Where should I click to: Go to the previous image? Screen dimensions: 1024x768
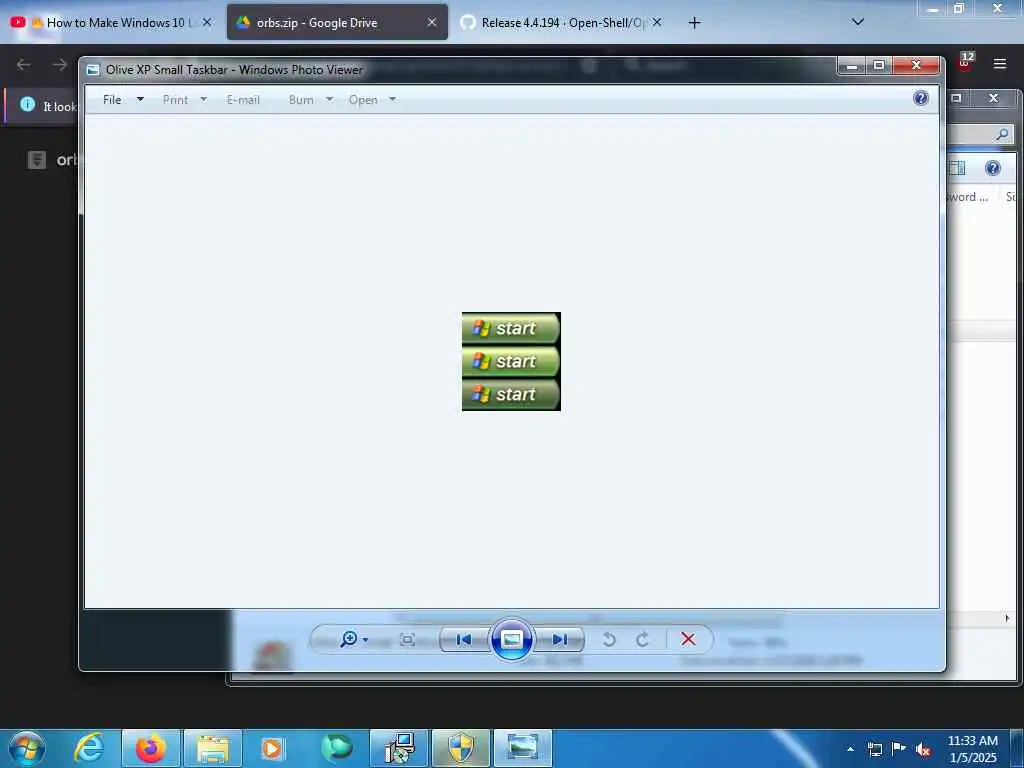tap(464, 639)
